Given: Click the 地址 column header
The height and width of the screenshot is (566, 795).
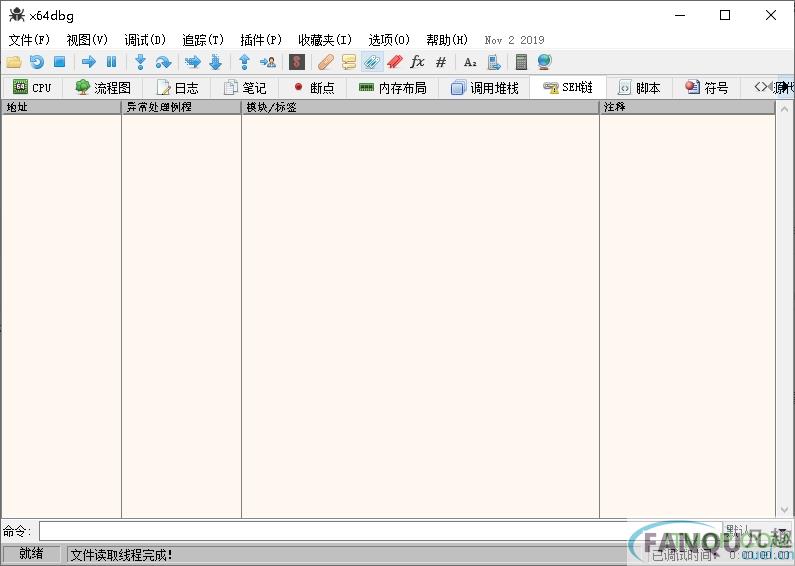Looking at the screenshot, I should (61, 107).
